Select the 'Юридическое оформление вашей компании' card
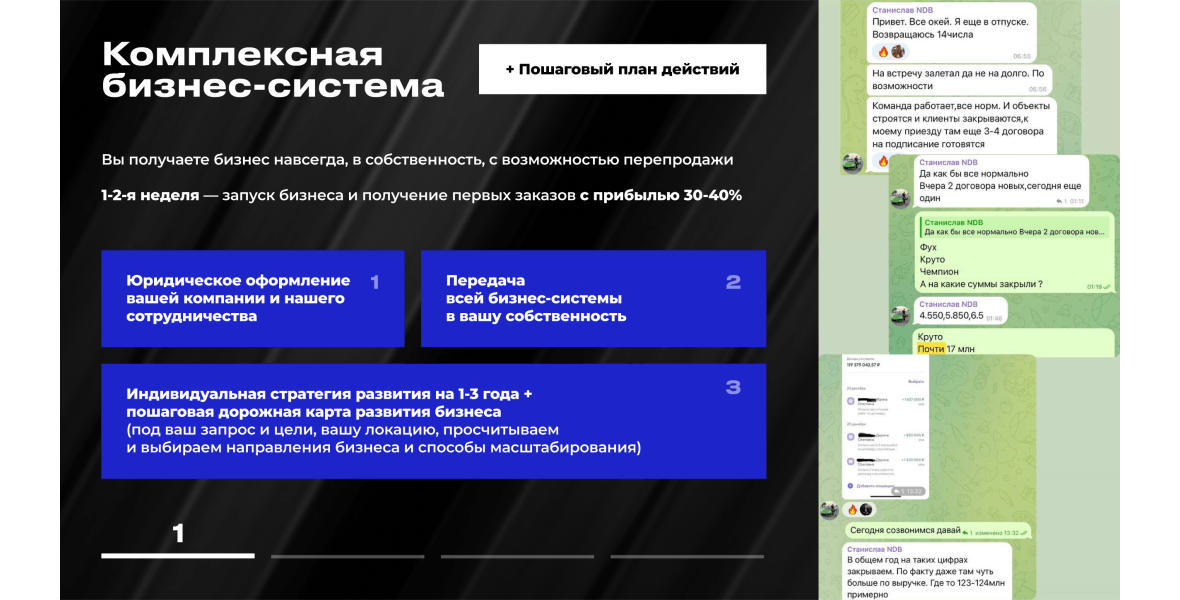Screen dimensions: 1180x600 (253, 299)
